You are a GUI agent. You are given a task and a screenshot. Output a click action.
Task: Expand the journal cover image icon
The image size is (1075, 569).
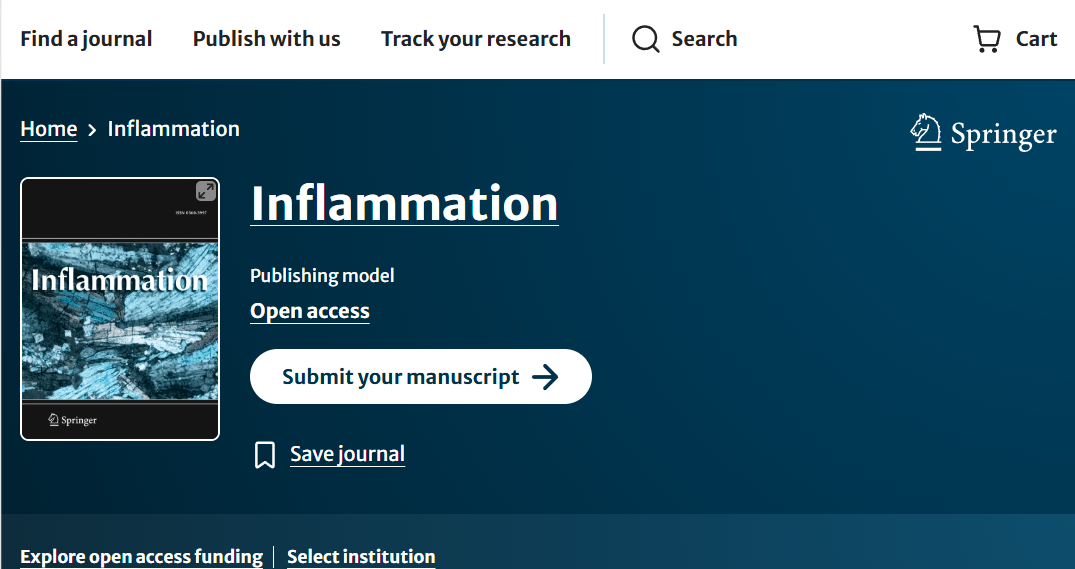tap(205, 191)
